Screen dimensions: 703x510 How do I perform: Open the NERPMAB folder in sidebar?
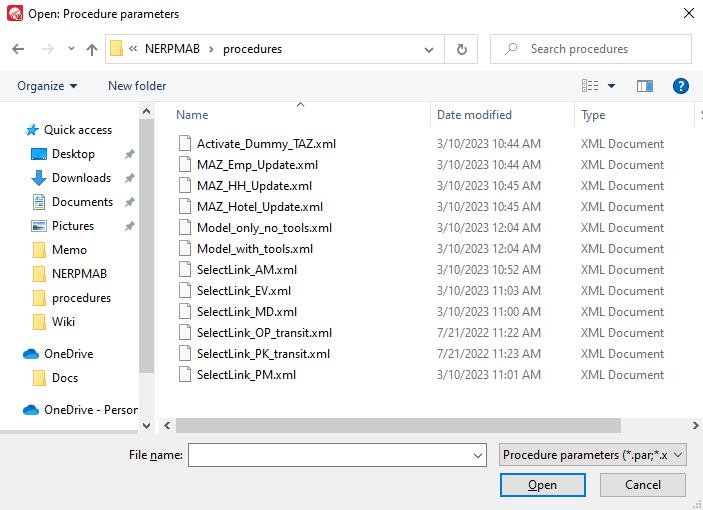point(70,274)
